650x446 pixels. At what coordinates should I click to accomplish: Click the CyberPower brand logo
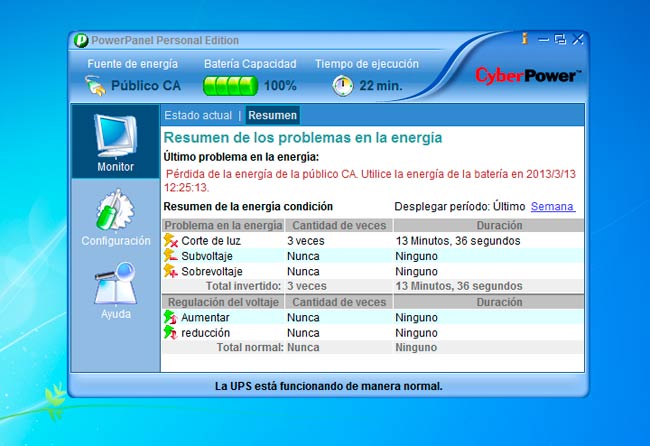tap(528, 76)
